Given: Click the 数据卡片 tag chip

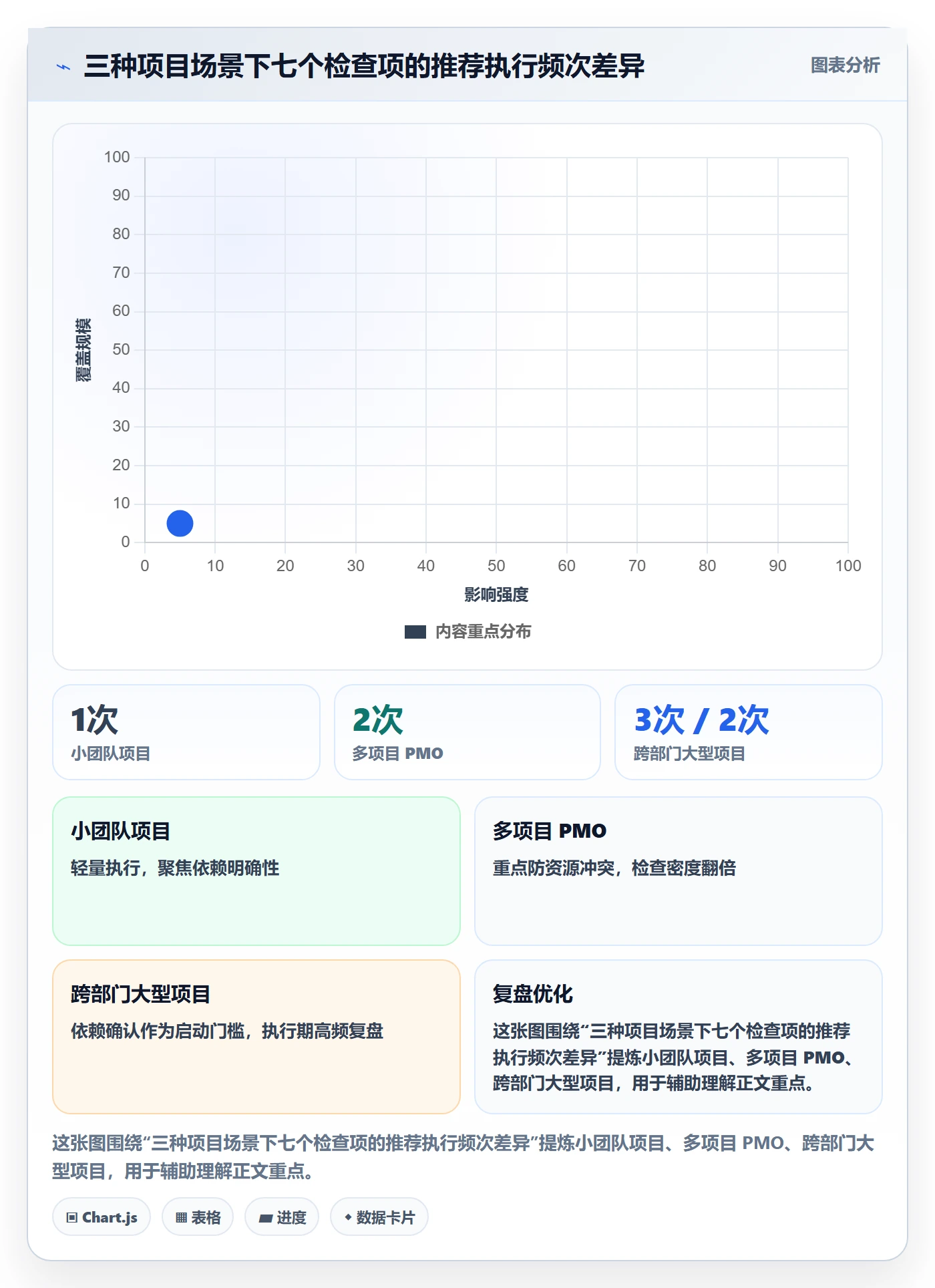Looking at the screenshot, I should click(379, 1217).
